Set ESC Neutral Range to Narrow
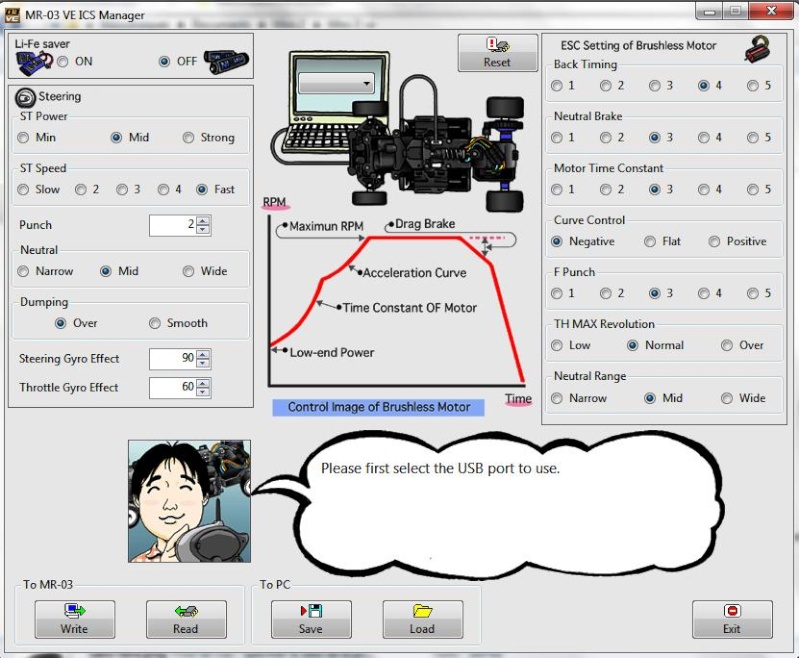Image resolution: width=799 pixels, height=658 pixels. [x=557, y=398]
